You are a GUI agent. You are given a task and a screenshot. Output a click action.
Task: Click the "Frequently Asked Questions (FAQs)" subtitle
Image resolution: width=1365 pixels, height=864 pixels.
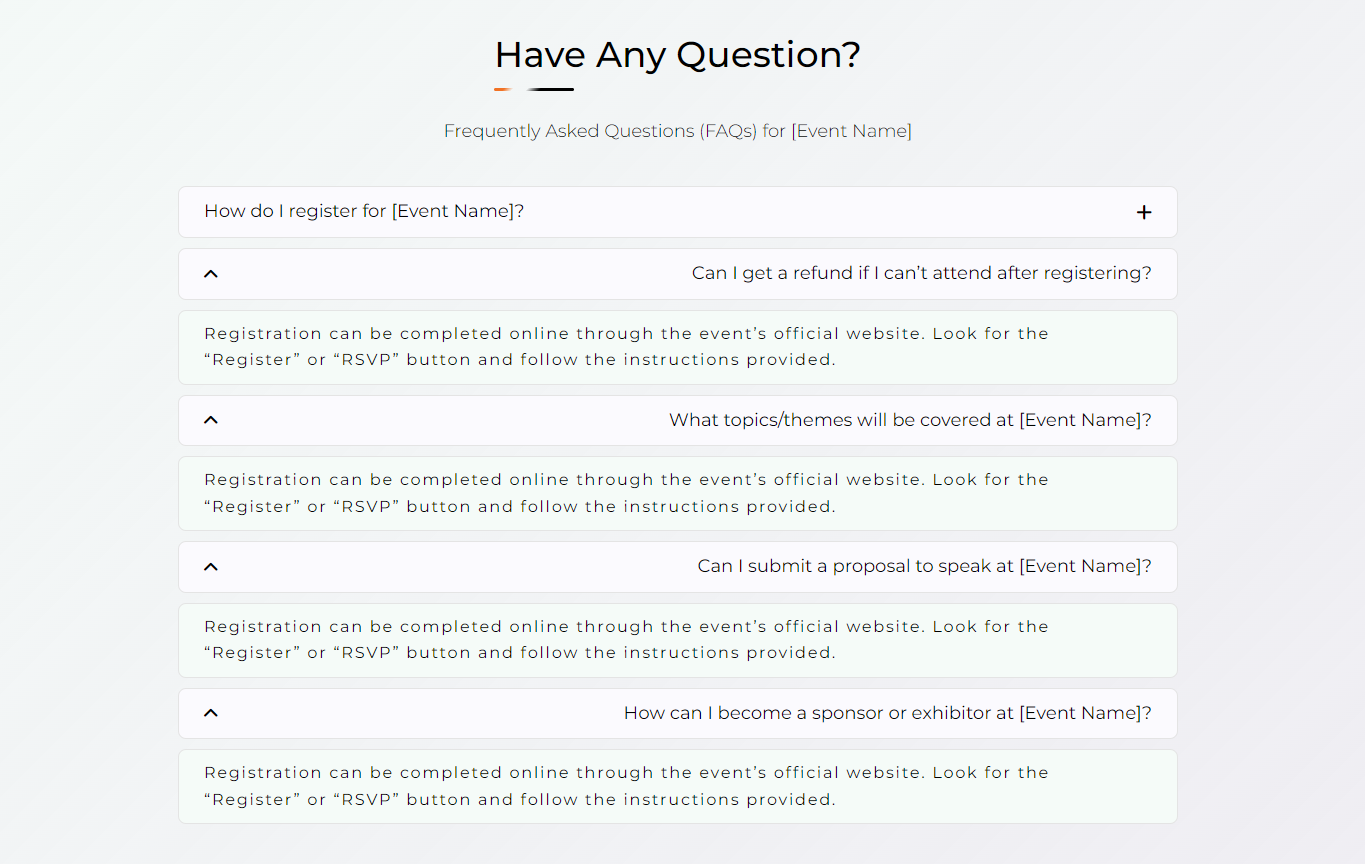[677, 131]
